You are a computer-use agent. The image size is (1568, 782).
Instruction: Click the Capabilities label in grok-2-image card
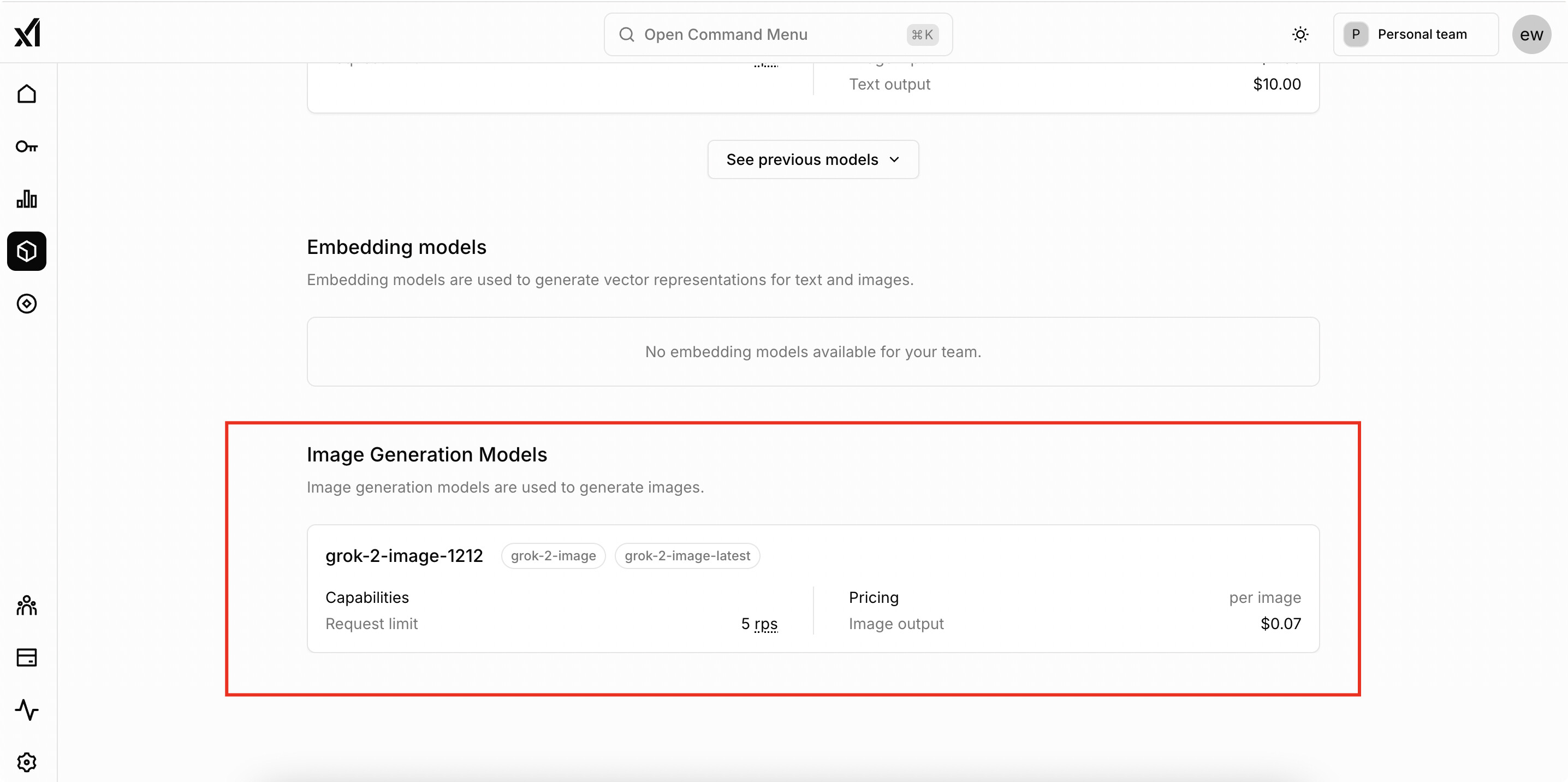[367, 597]
